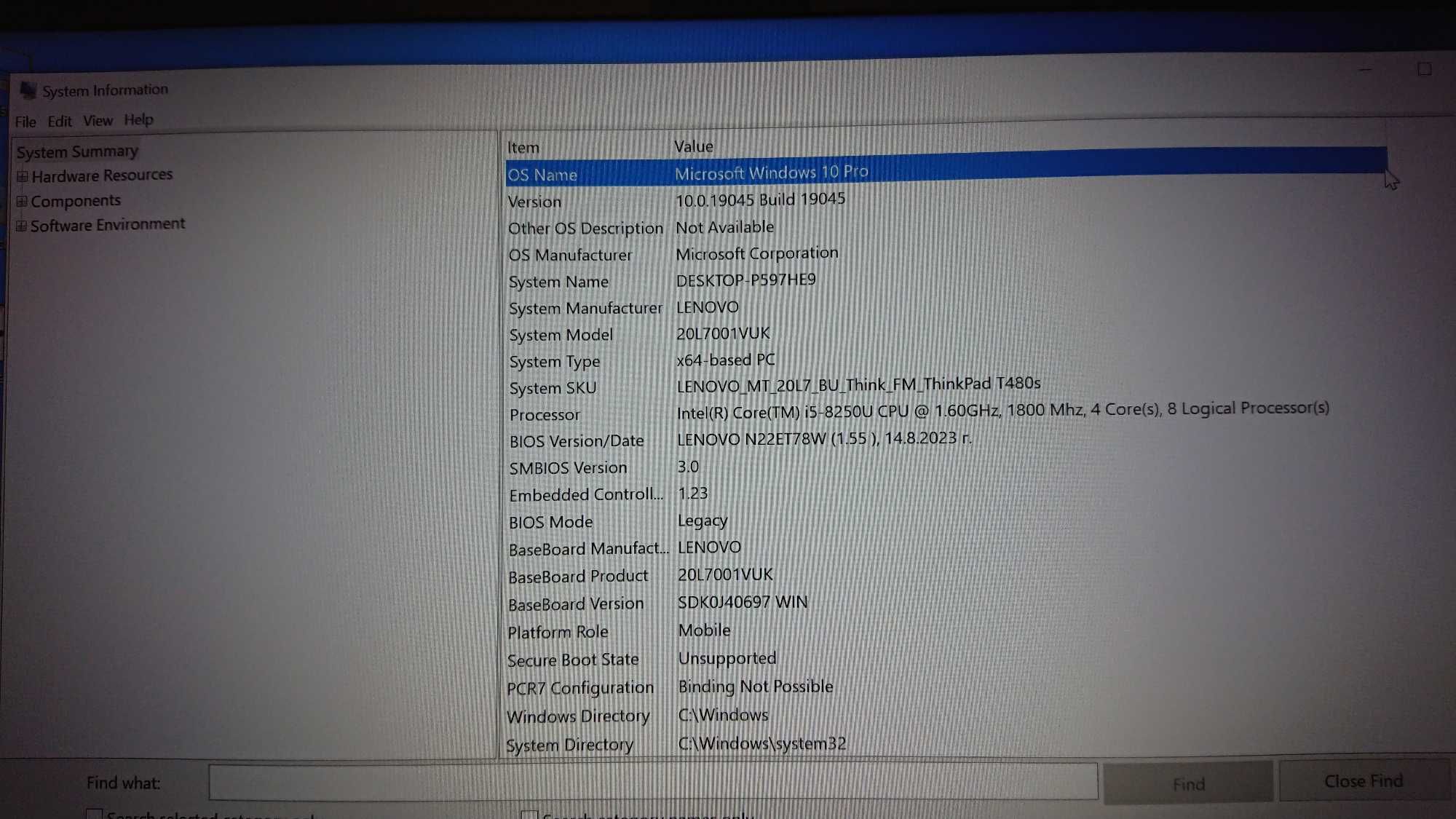
Task: Open the View menu
Action: [x=96, y=120]
